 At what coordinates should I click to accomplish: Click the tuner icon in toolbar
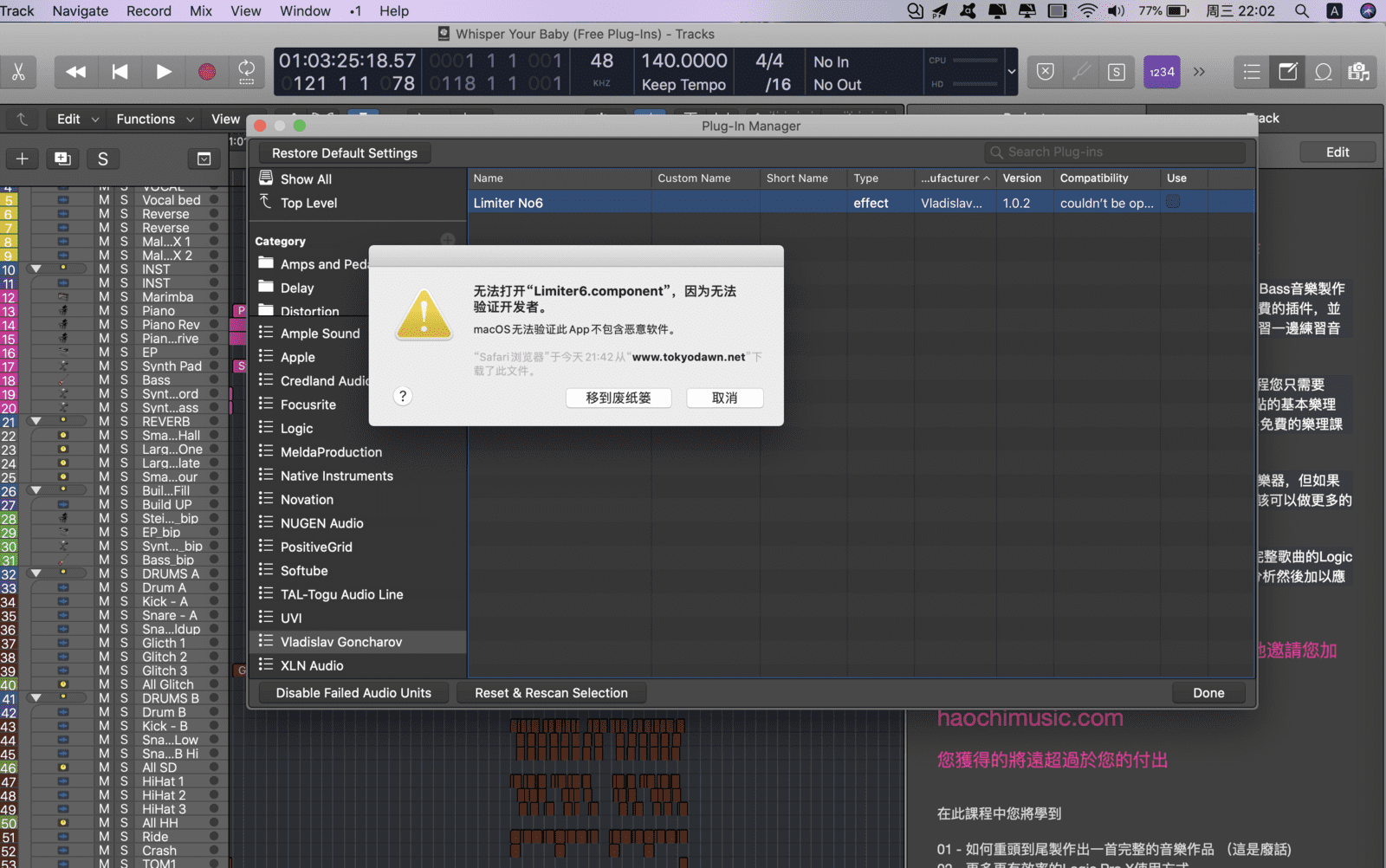click(x=1081, y=72)
